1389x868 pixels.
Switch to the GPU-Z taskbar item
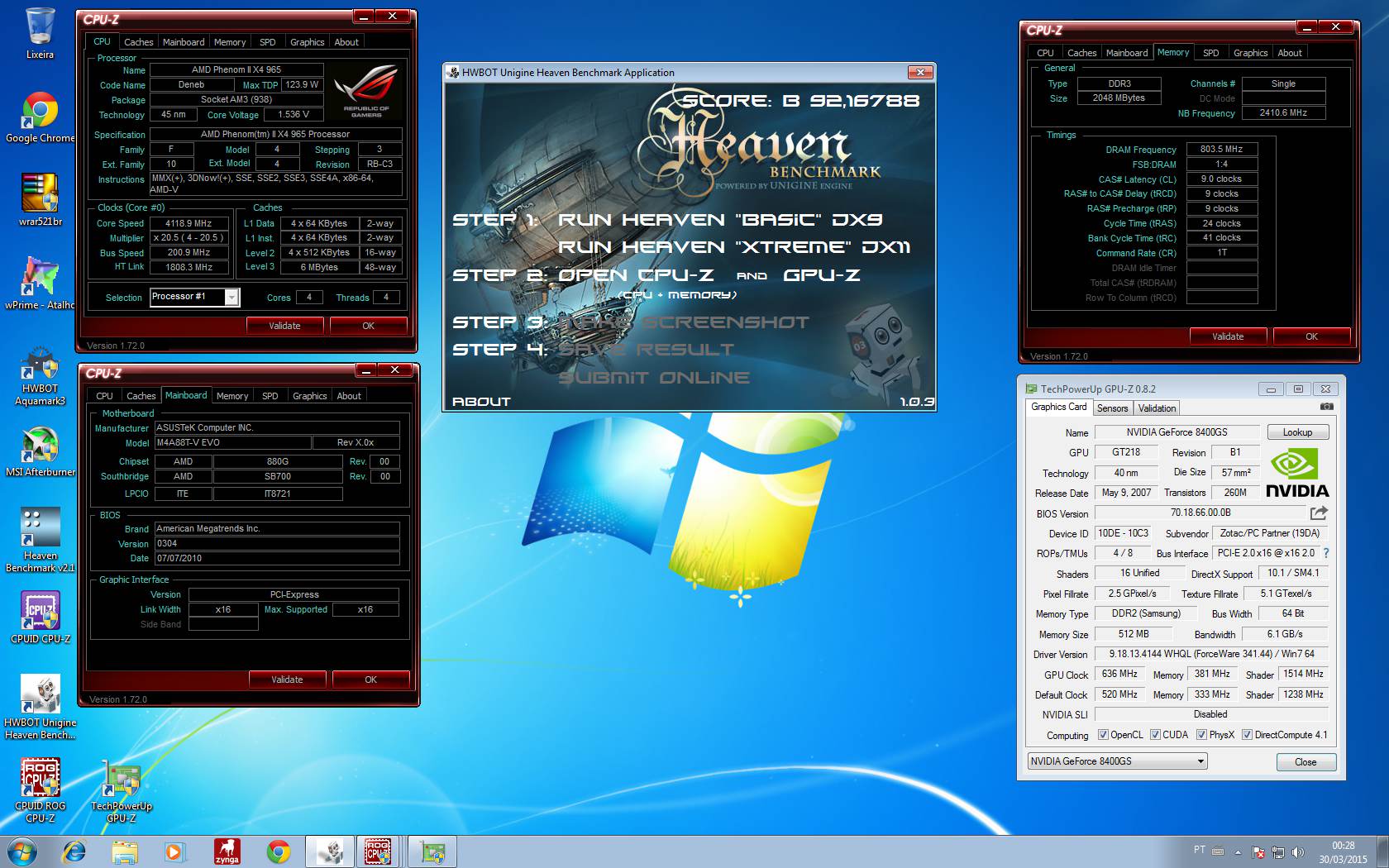tap(432, 851)
